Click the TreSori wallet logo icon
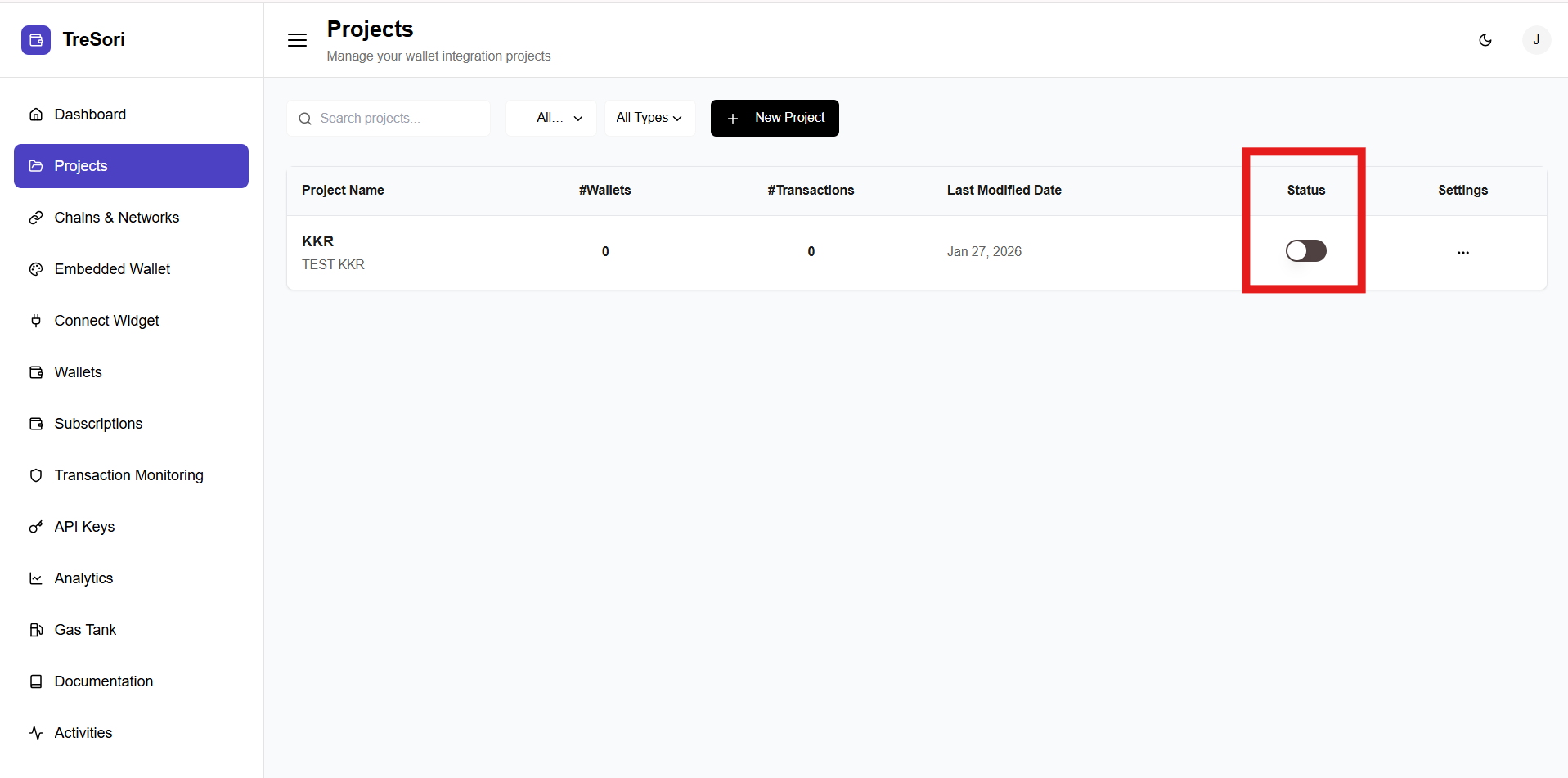 pyautogui.click(x=35, y=40)
